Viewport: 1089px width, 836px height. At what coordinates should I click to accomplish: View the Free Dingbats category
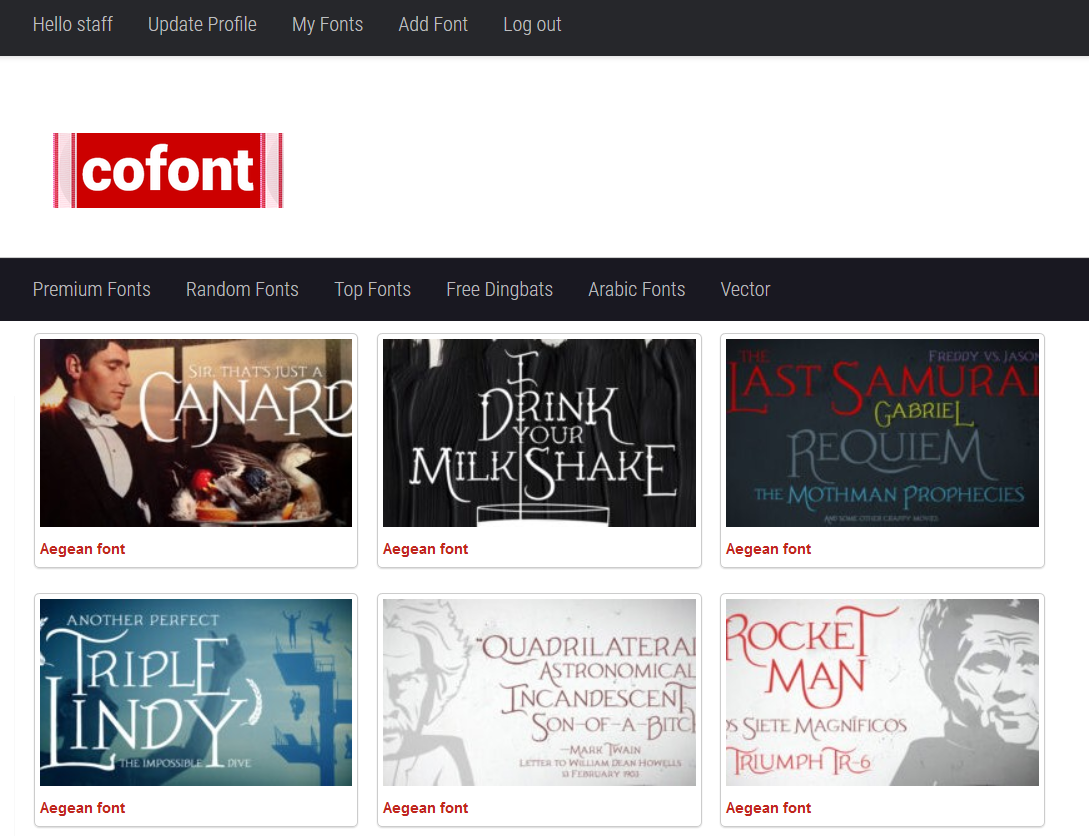tap(499, 289)
